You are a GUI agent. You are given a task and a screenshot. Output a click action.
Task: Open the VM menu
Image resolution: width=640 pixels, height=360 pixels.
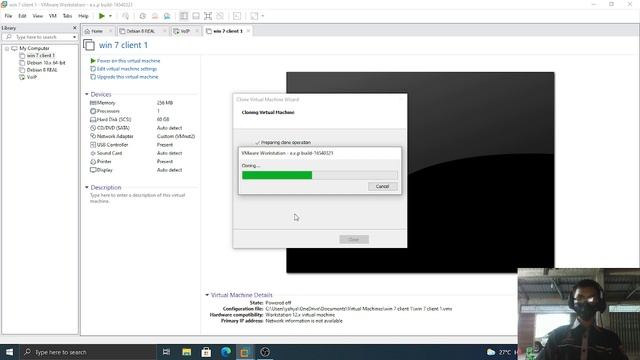tap(53, 16)
